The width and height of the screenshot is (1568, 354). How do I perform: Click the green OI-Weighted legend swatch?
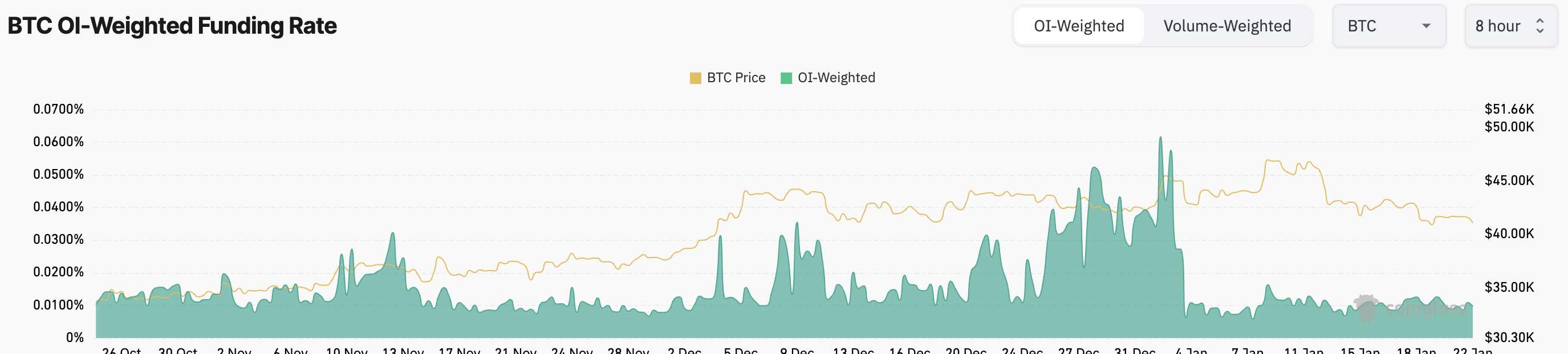(x=786, y=78)
